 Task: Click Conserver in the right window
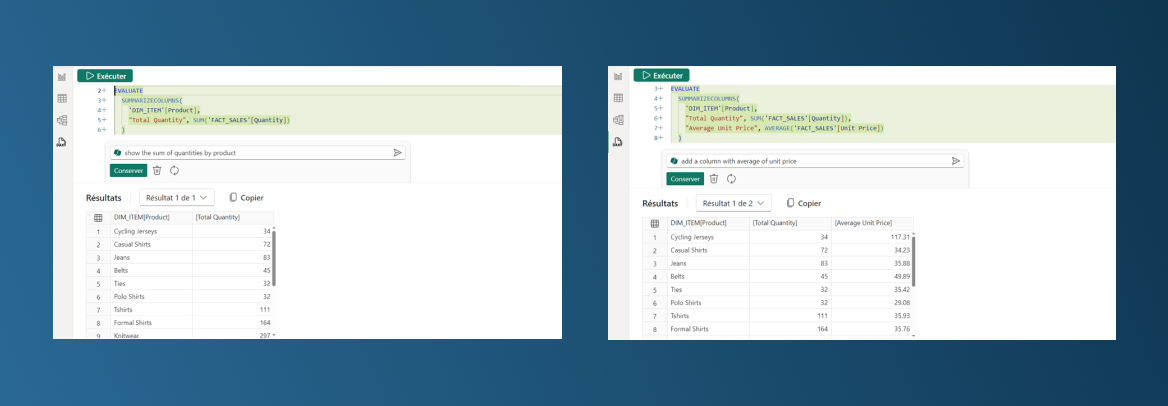click(x=685, y=179)
